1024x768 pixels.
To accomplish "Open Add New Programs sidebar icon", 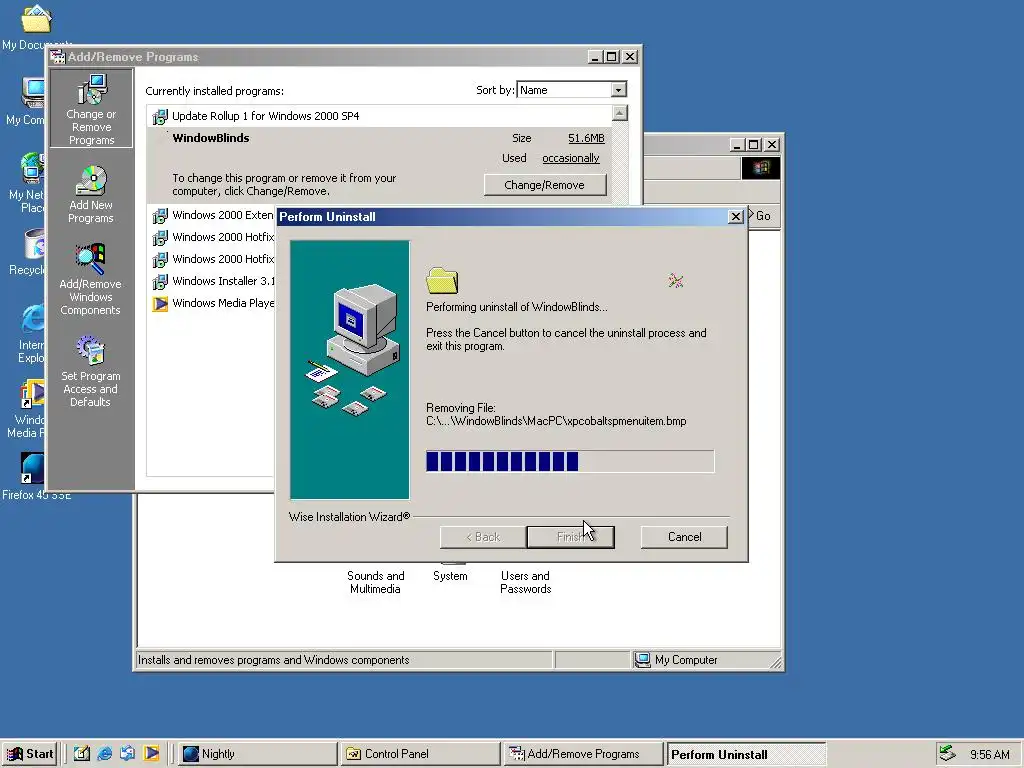I will (x=91, y=195).
